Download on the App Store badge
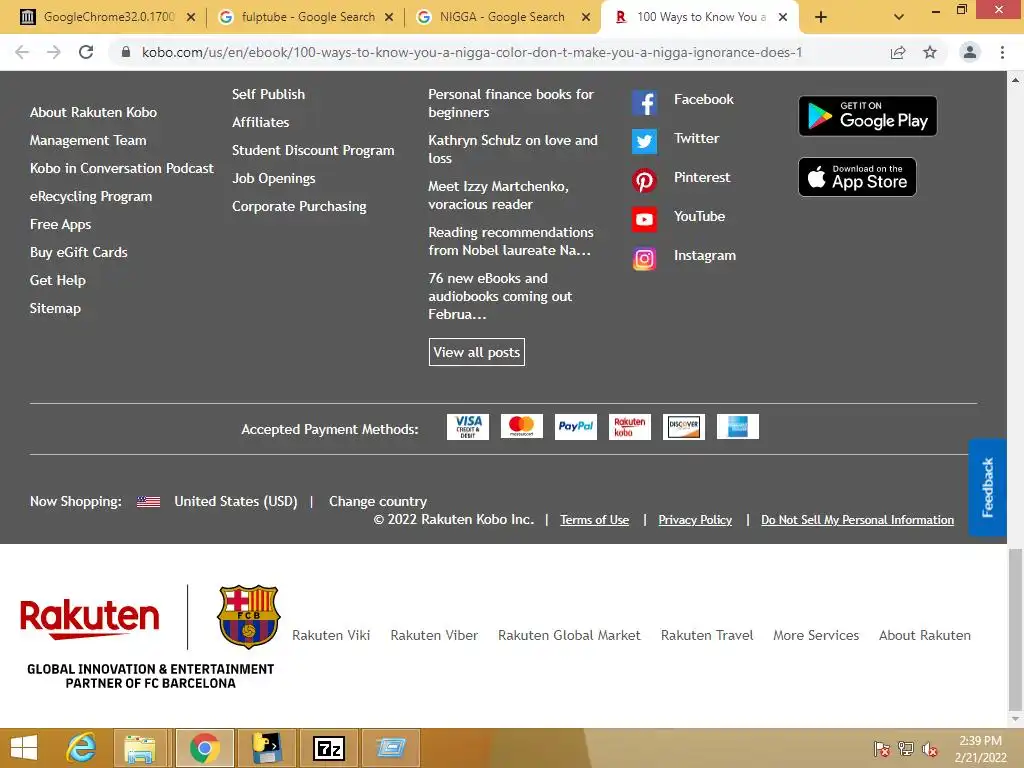 click(x=857, y=177)
